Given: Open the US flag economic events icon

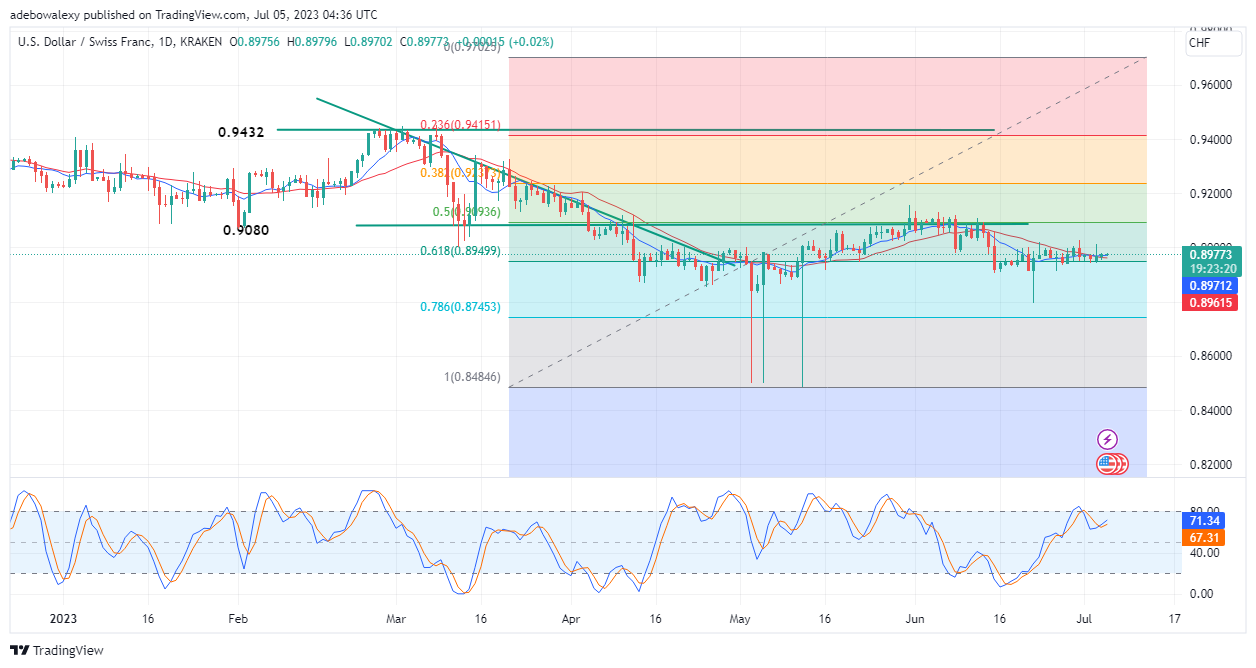Looking at the screenshot, I should 1107,463.
